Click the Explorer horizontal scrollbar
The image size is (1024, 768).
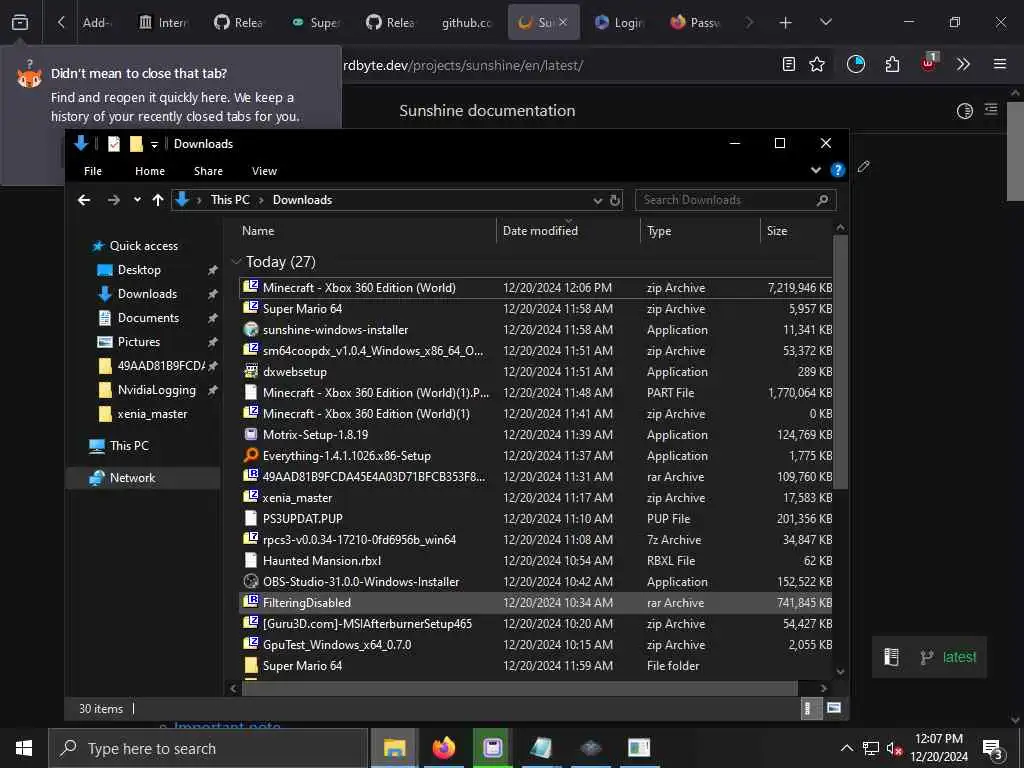[x=520, y=688]
